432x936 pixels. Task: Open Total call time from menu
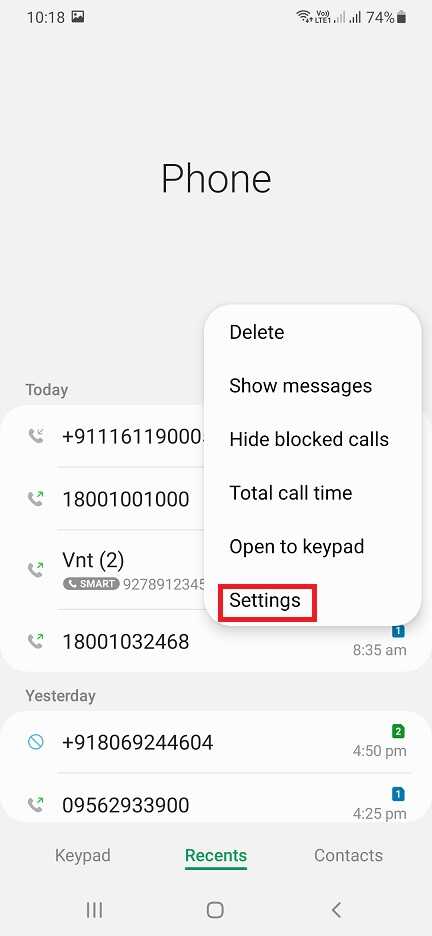[x=291, y=493]
